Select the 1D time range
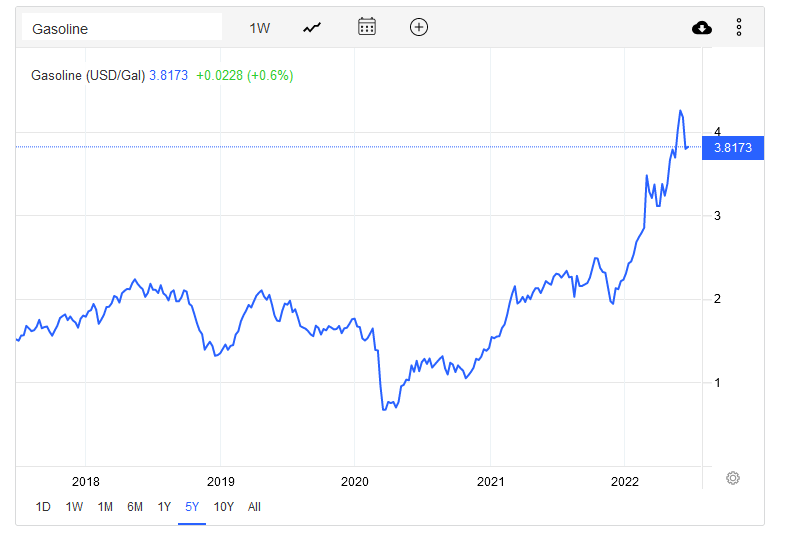This screenshot has width=789, height=550. [43, 507]
